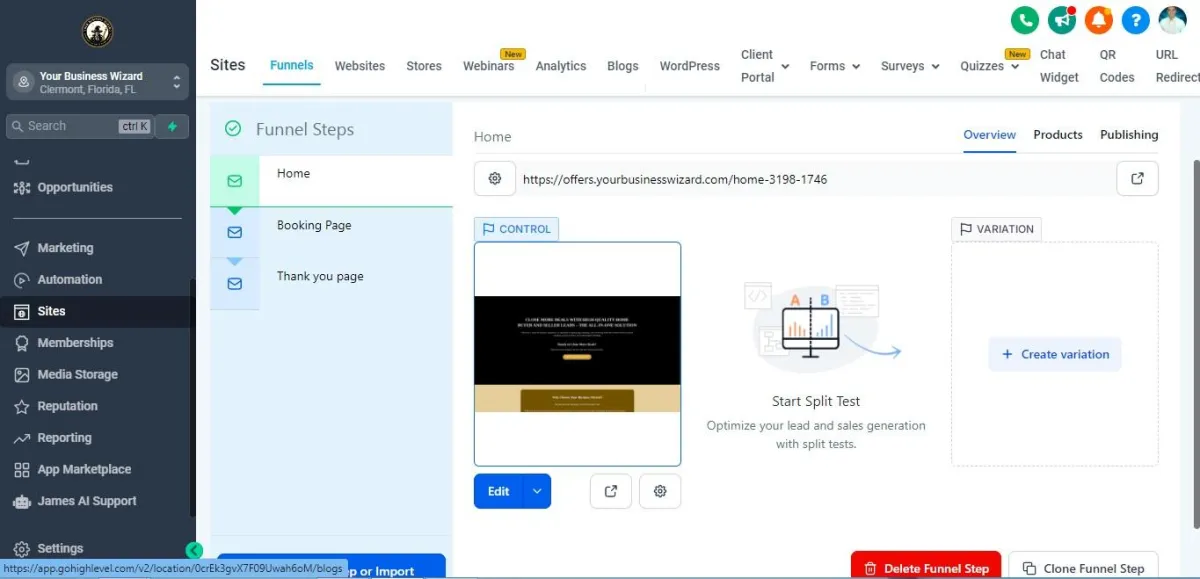Screen dimensions: 1200x579
Task: Open Sites in the sidebar
Action: pyautogui.click(x=51, y=311)
